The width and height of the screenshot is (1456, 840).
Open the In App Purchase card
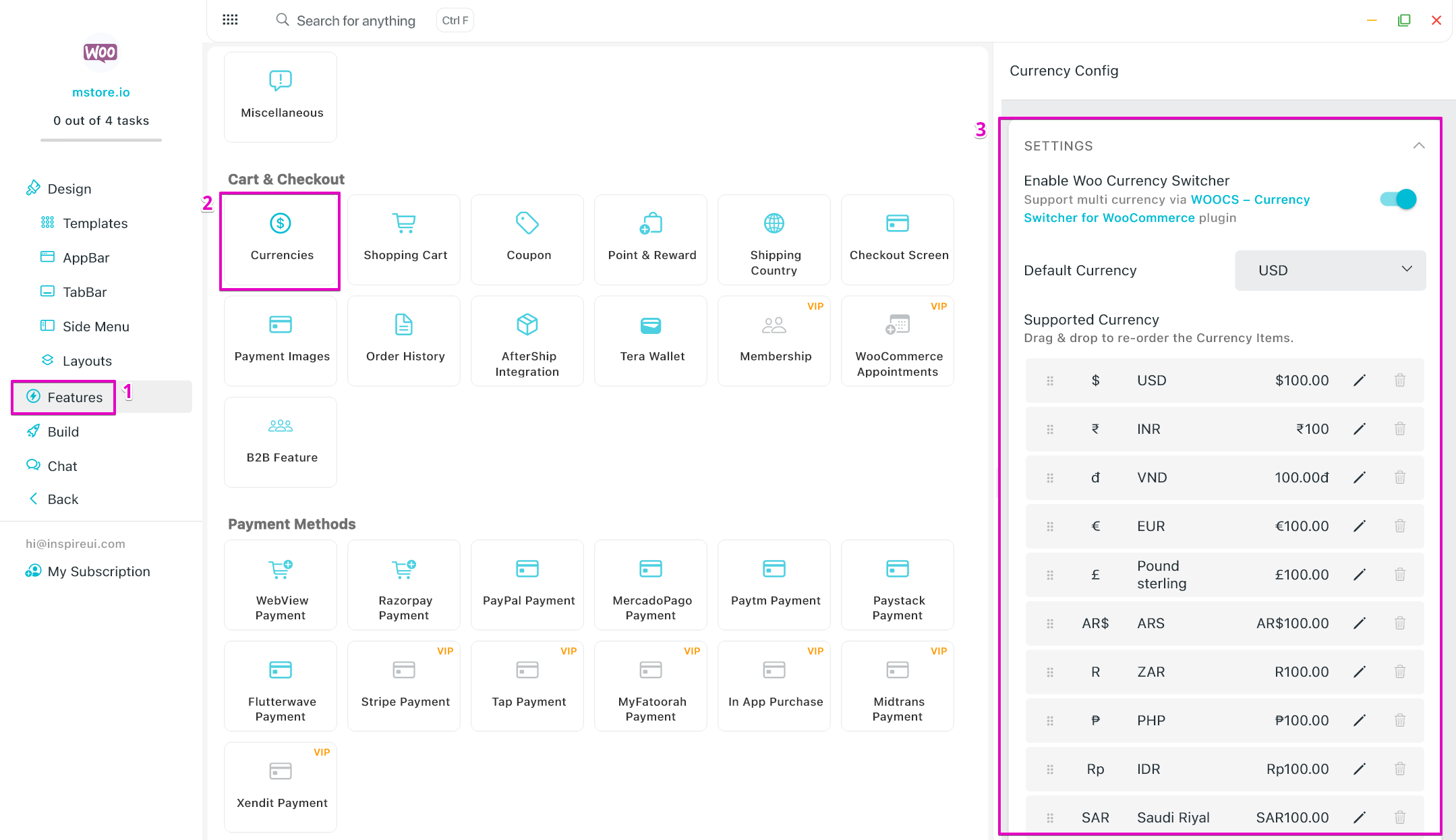click(774, 686)
